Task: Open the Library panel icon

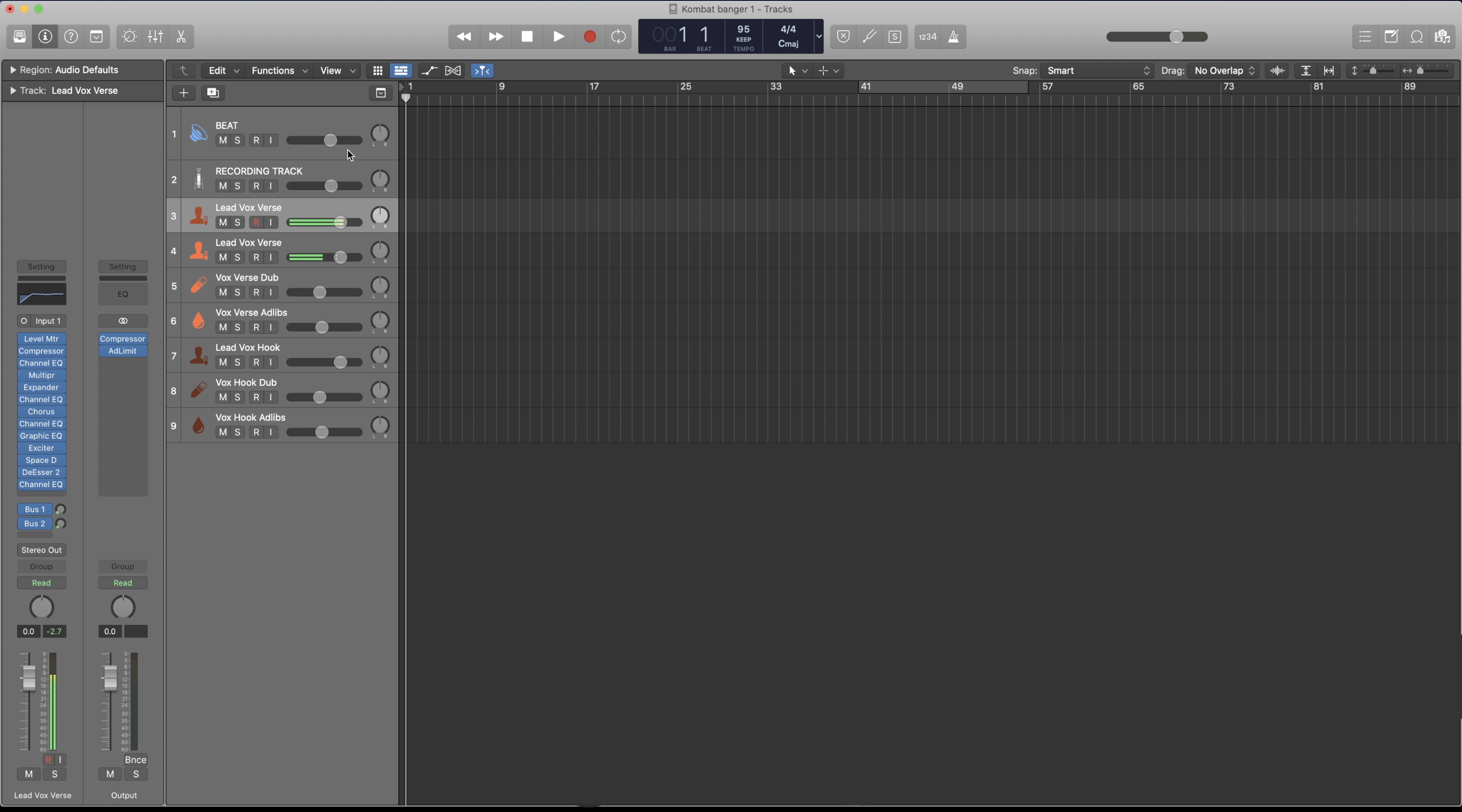Action: coord(19,37)
